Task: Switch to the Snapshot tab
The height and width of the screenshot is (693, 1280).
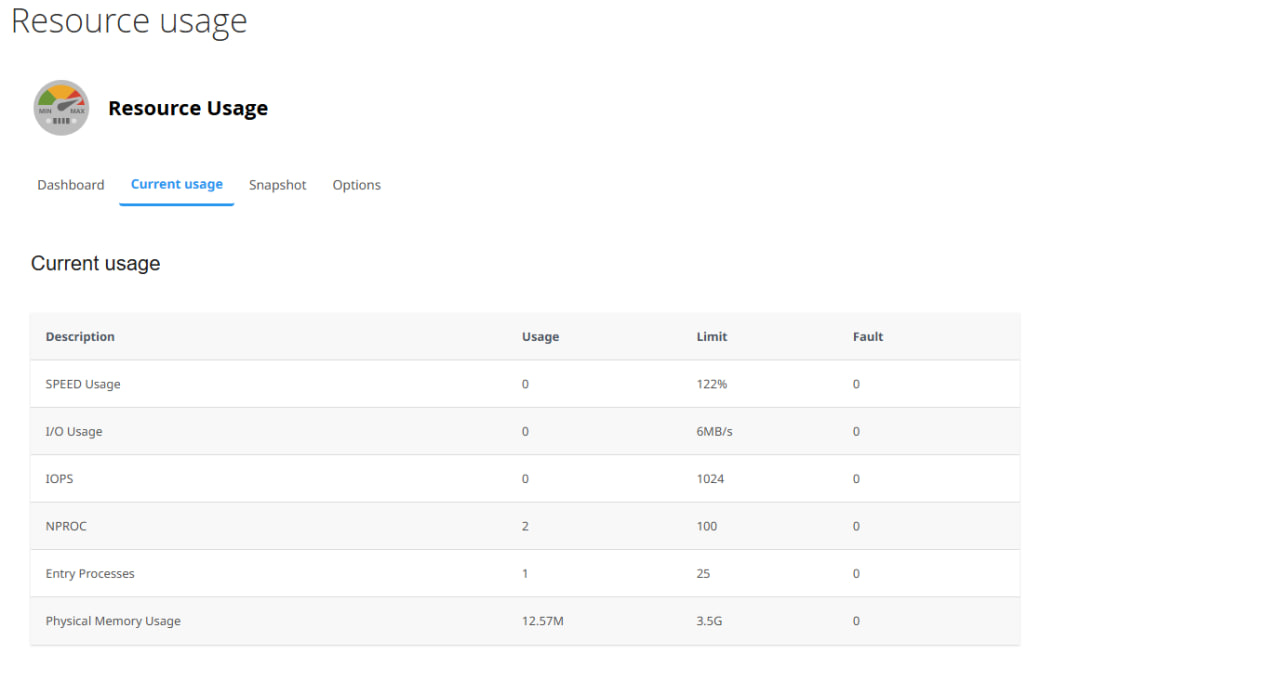Action: [277, 185]
